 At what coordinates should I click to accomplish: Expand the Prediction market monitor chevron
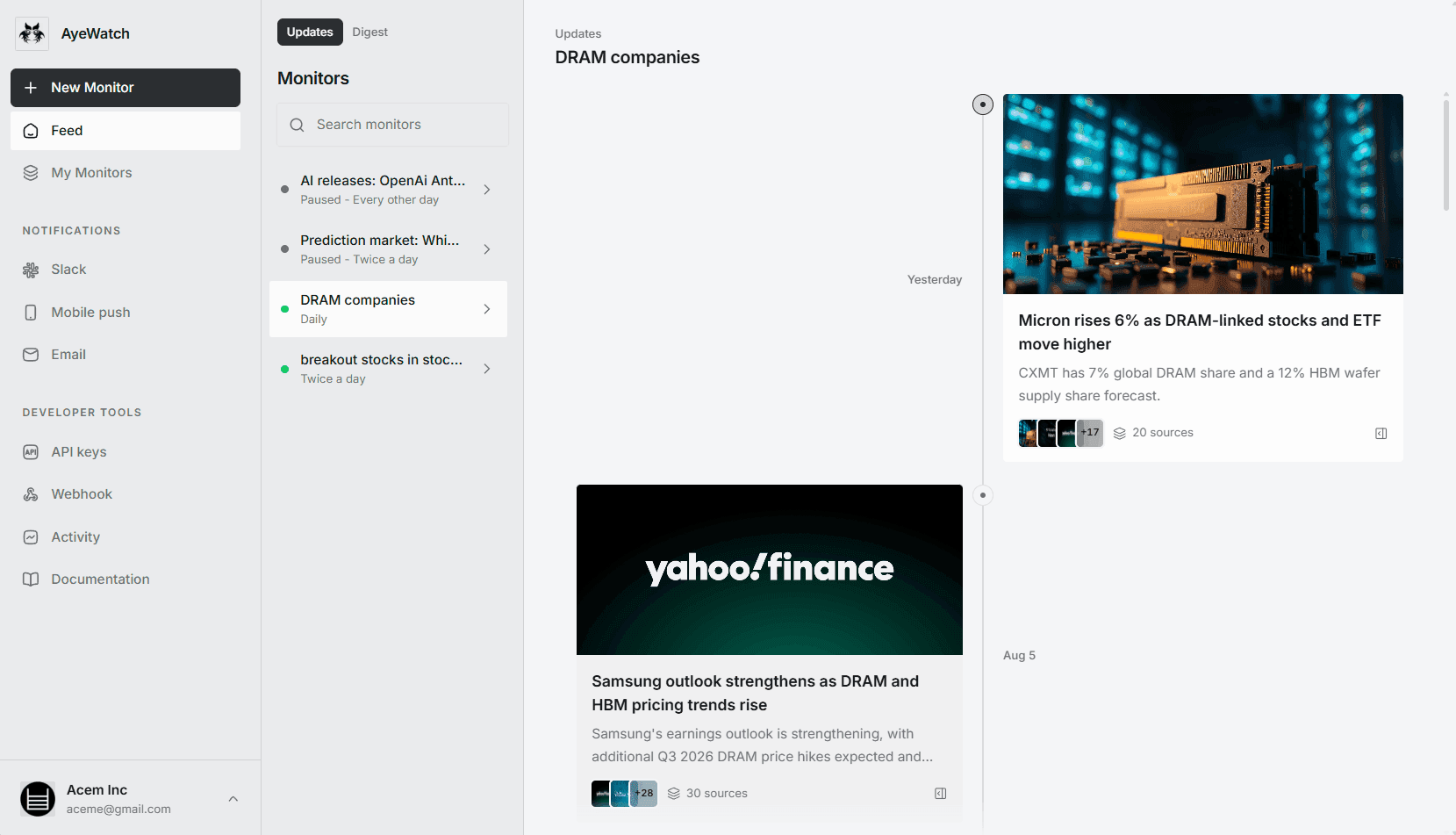[487, 249]
